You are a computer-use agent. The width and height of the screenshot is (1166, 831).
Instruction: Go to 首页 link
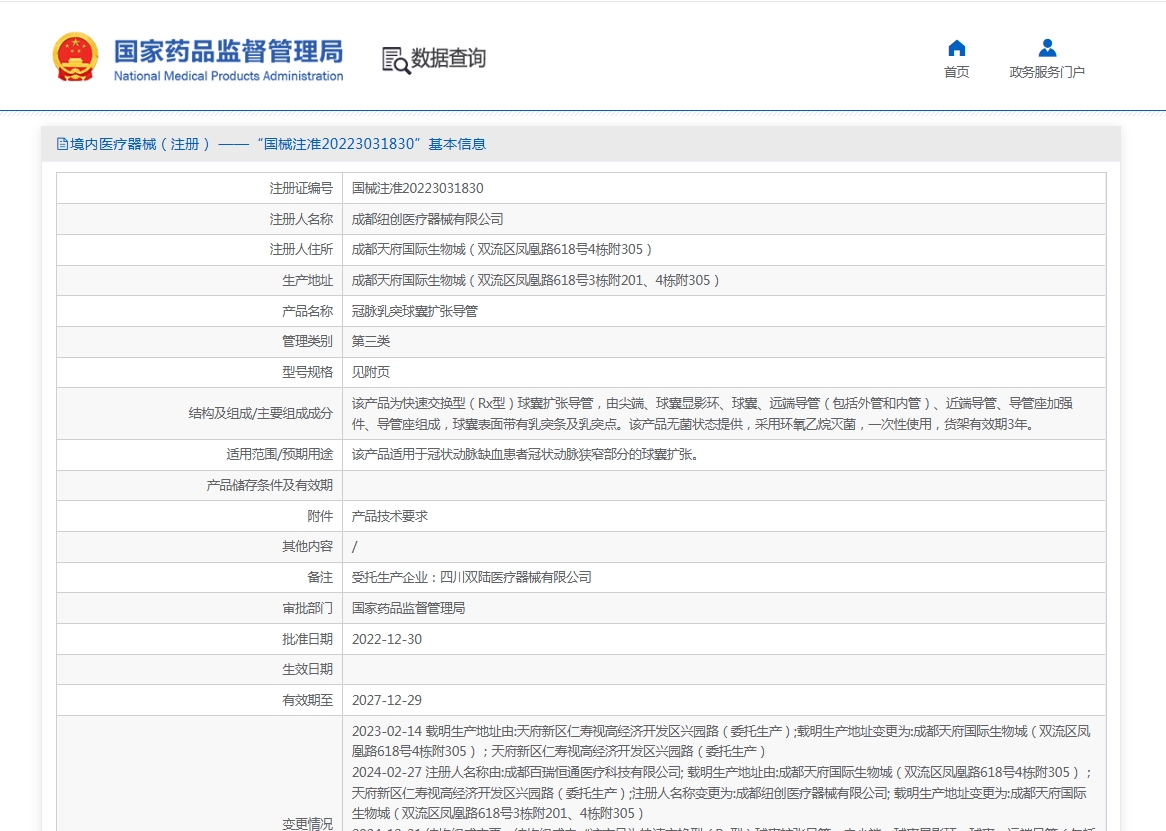(956, 72)
